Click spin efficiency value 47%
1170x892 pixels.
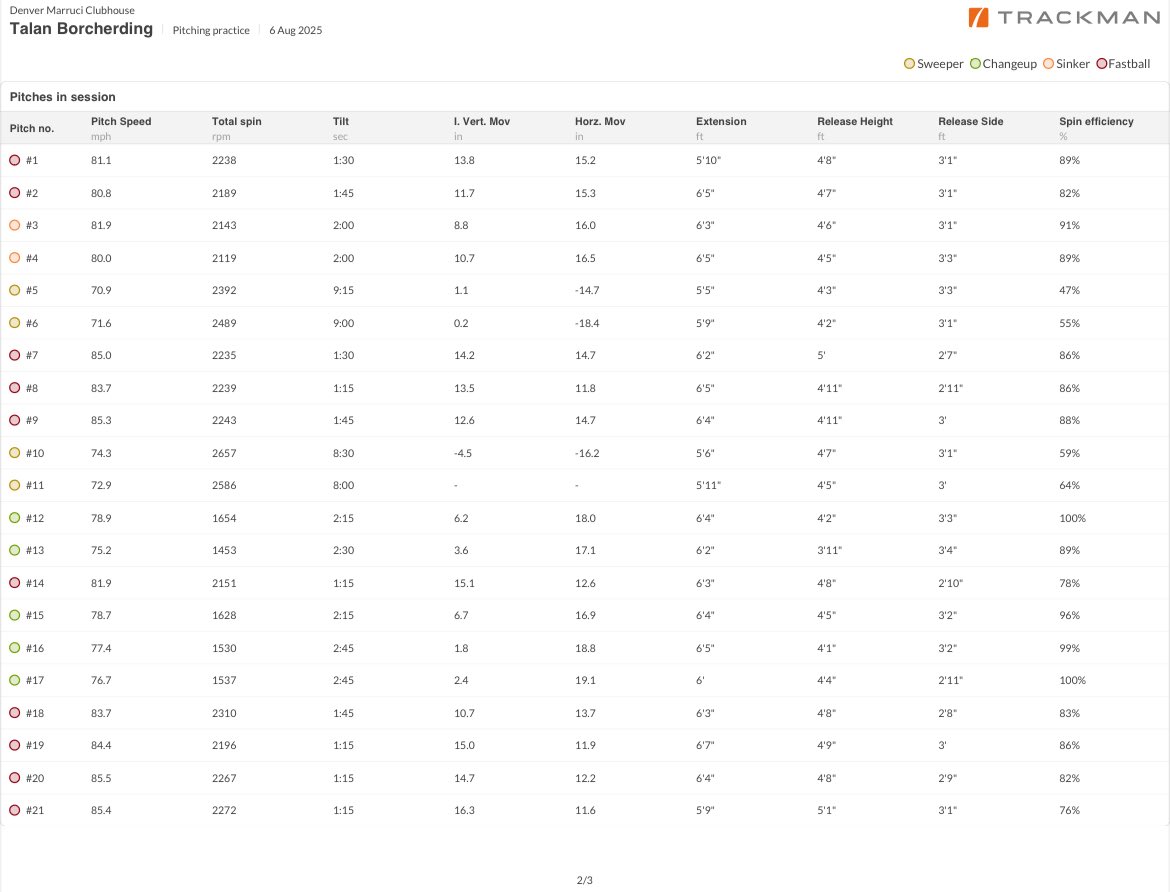[x=1069, y=290]
